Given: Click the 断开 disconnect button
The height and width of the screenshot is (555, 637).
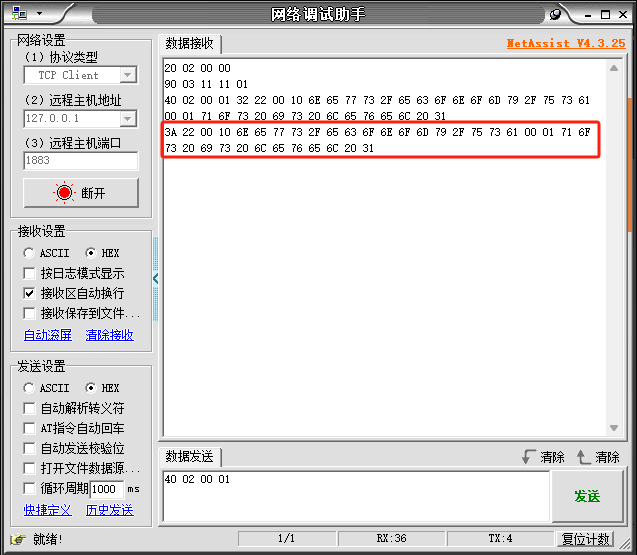Looking at the screenshot, I should (x=80, y=193).
